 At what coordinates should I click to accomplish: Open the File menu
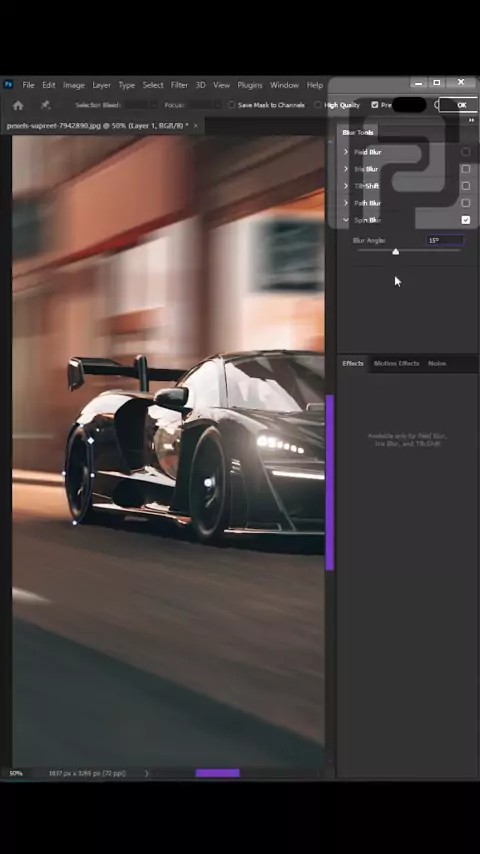tap(28, 85)
